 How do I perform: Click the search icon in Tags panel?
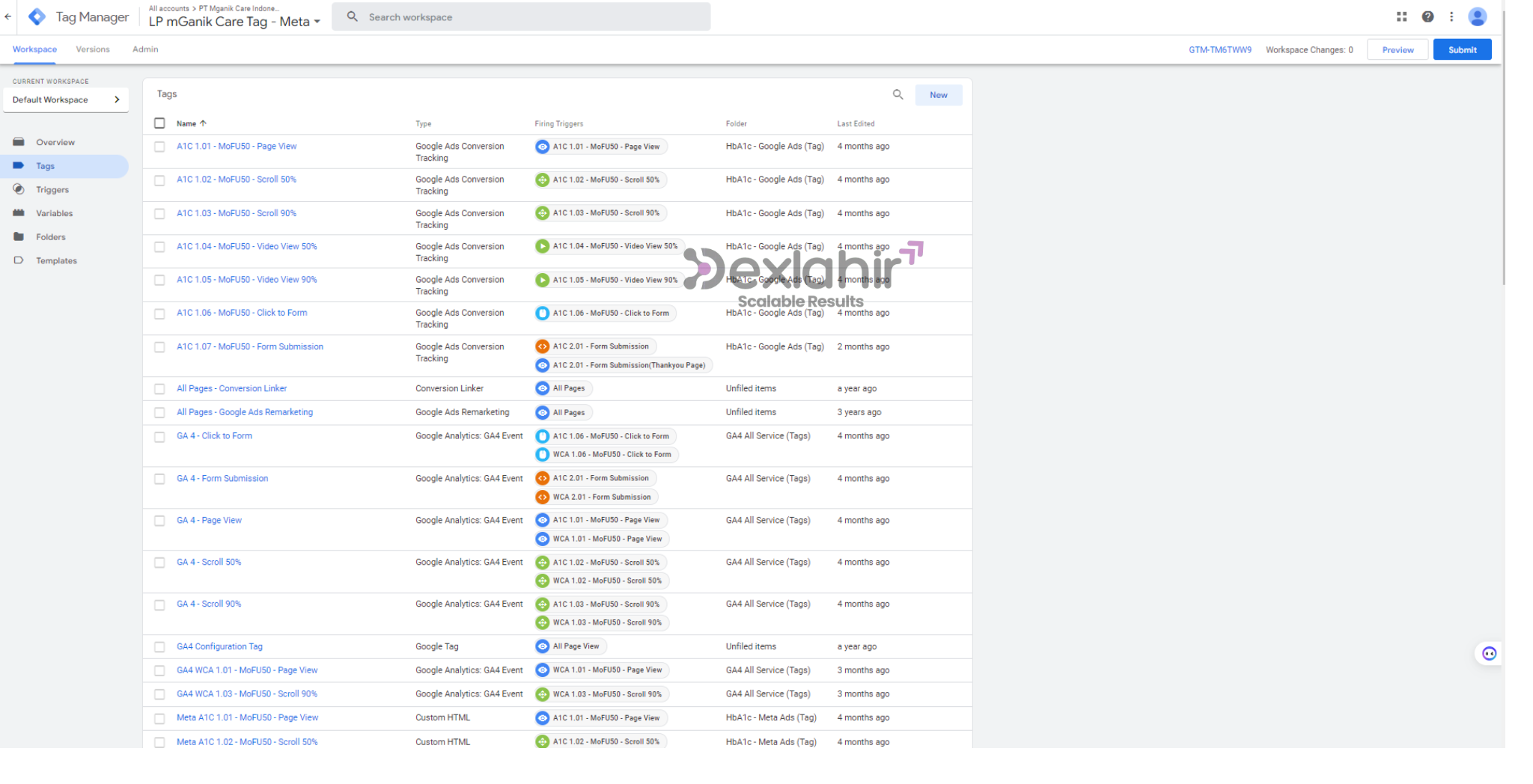[x=897, y=94]
